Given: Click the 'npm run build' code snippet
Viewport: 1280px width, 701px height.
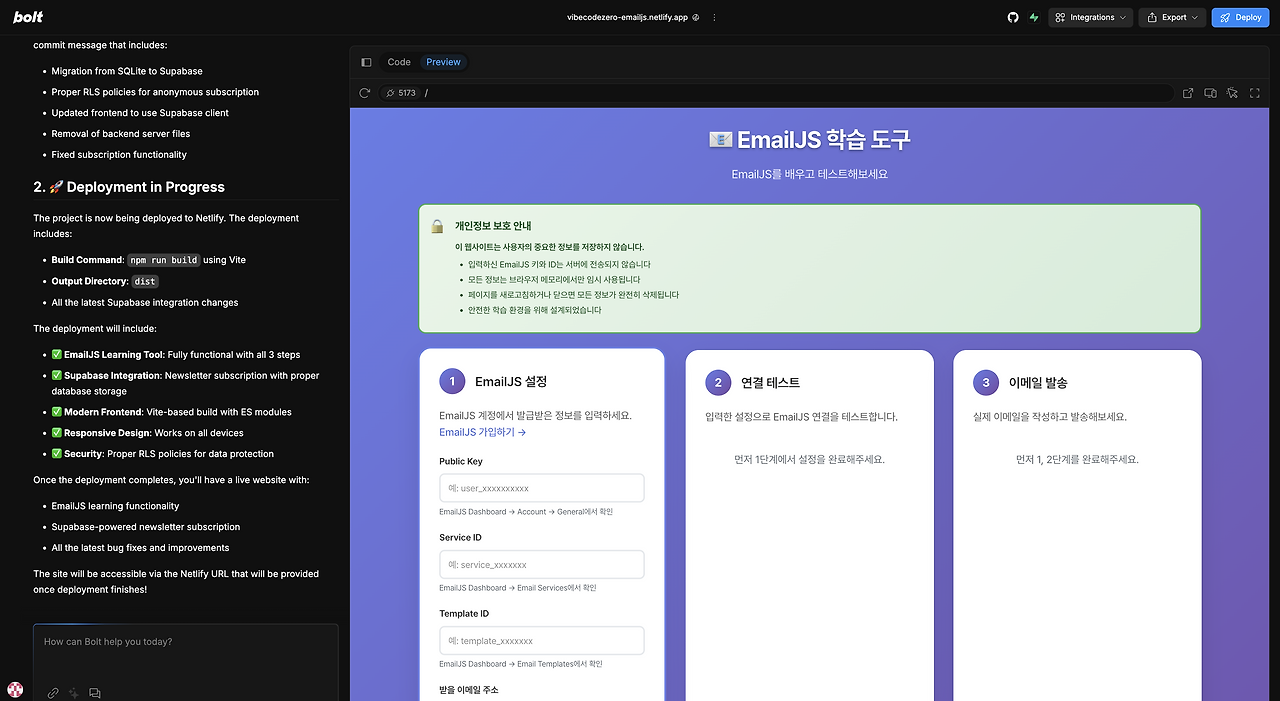Looking at the screenshot, I should click(164, 260).
